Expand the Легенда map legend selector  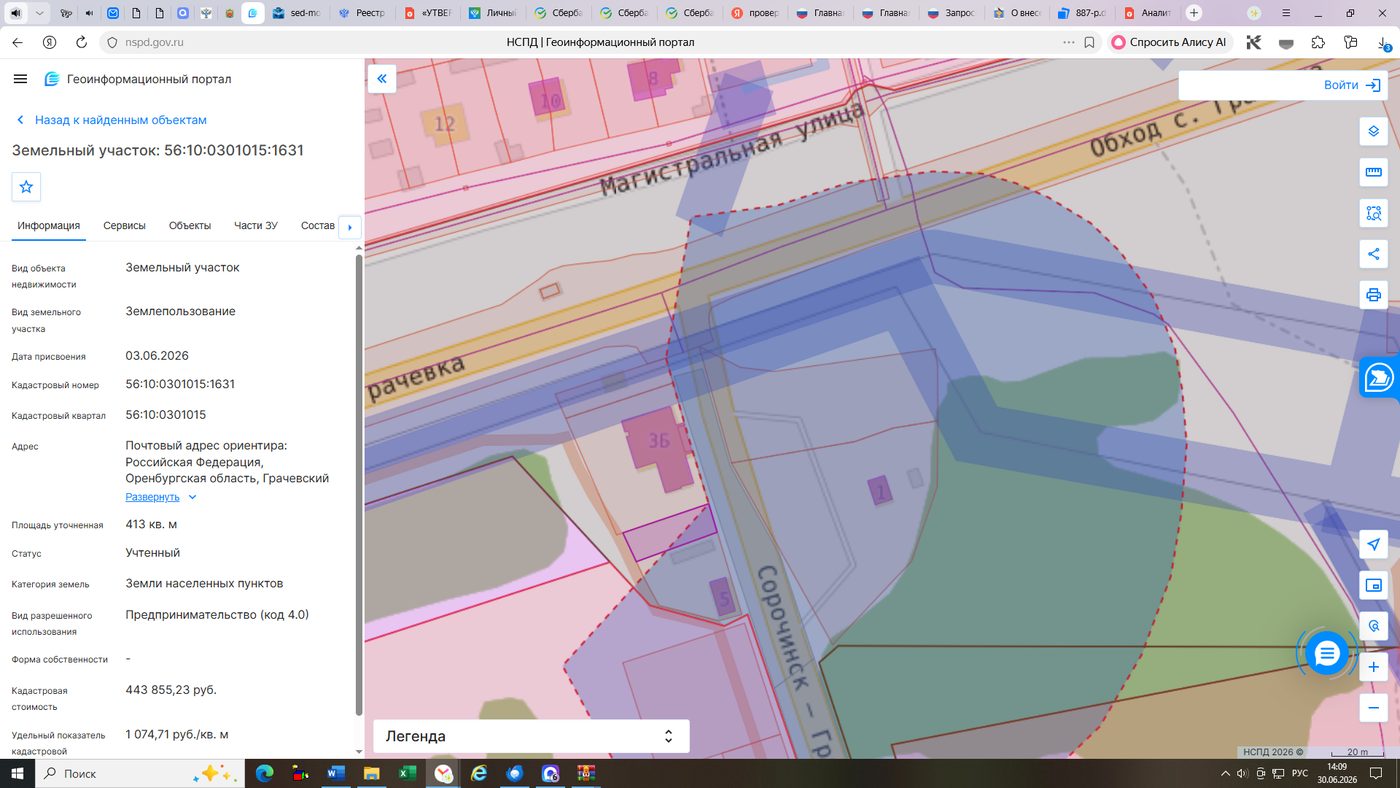click(531, 736)
